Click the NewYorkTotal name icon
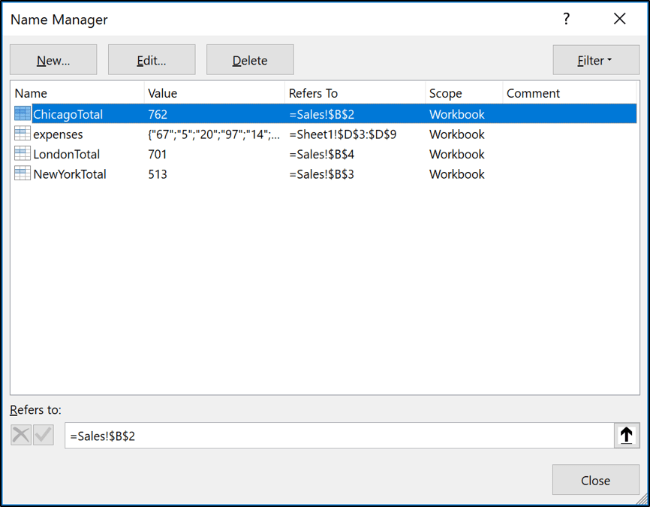 coord(22,174)
